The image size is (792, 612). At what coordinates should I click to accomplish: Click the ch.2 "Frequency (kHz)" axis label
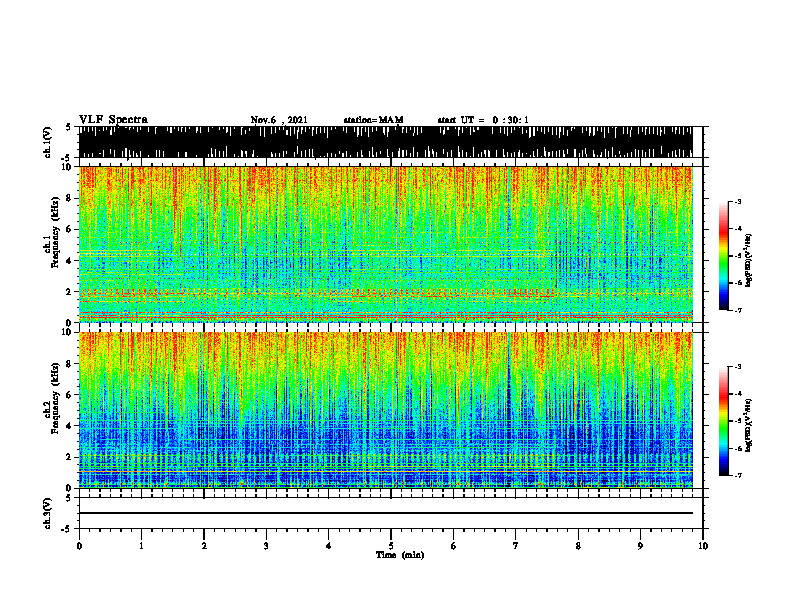pos(55,398)
